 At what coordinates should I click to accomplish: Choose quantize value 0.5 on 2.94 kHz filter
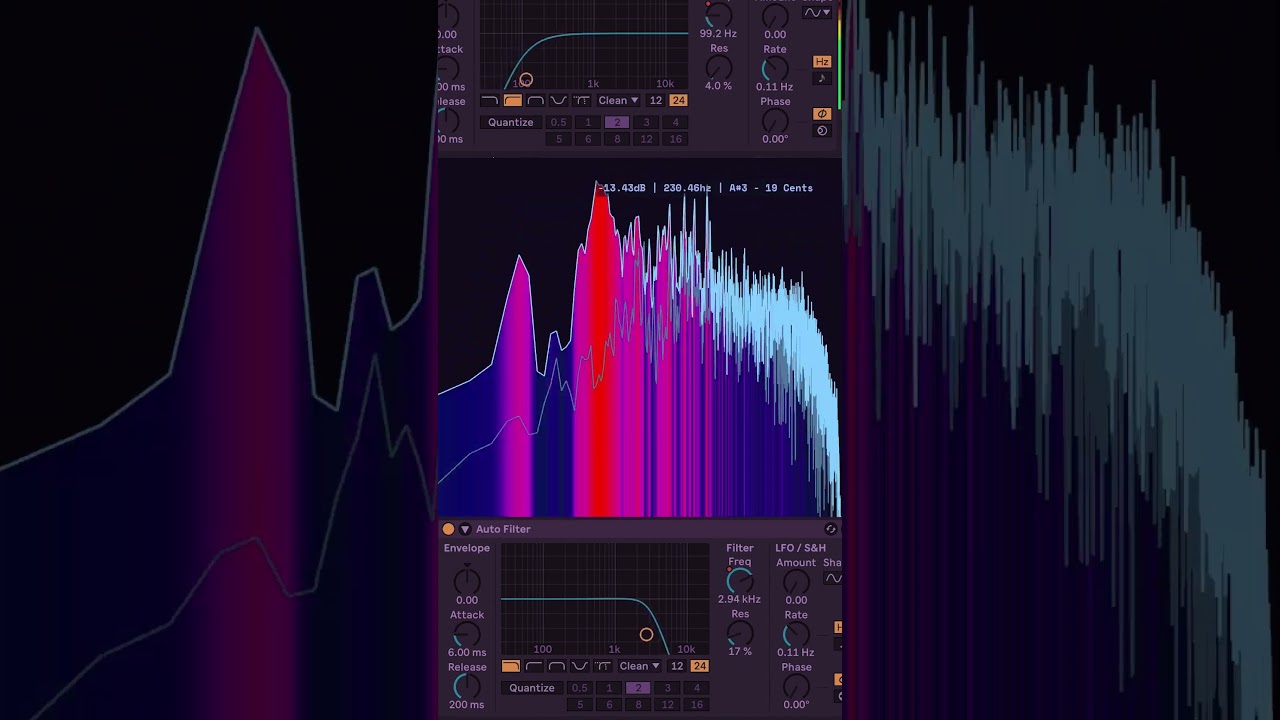(580, 688)
